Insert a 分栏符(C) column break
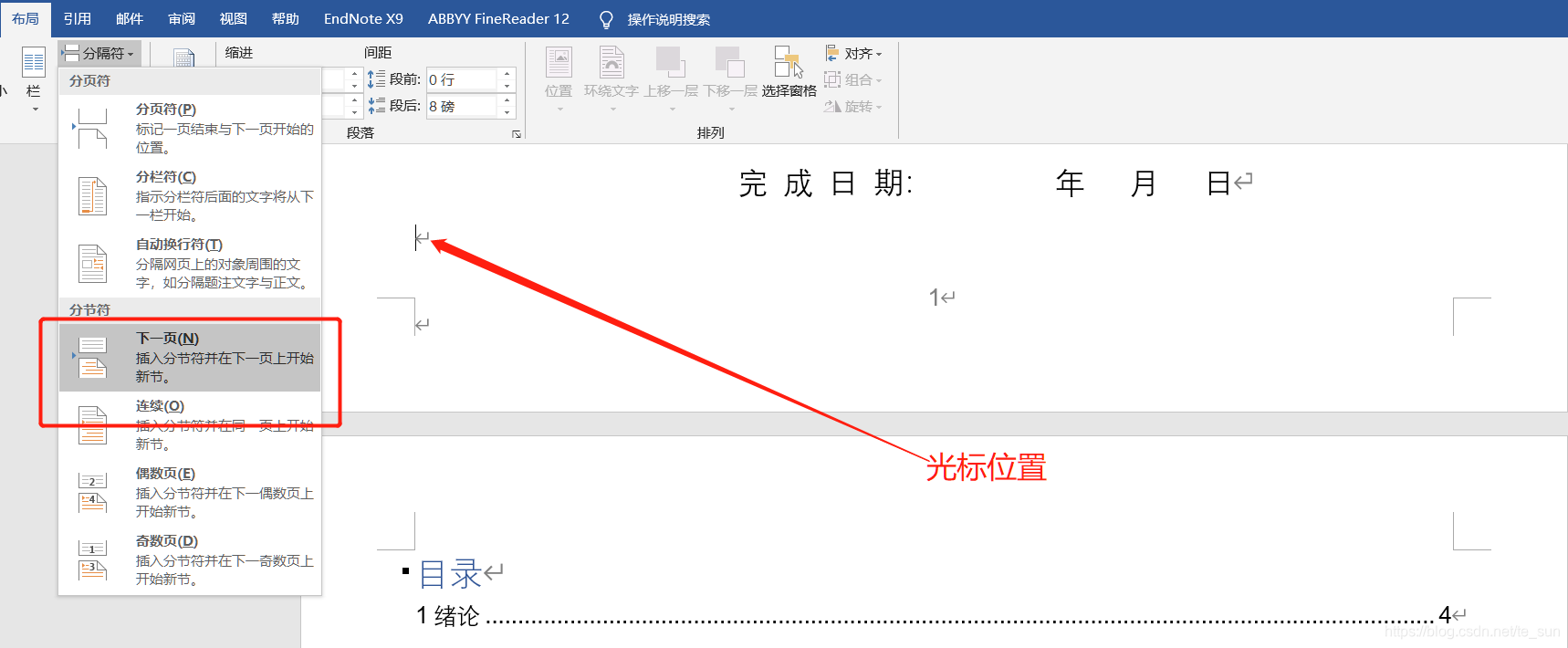 [x=190, y=195]
